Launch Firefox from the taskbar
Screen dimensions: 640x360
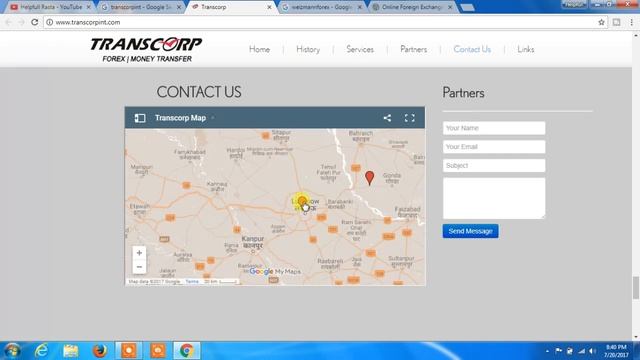tap(99, 351)
